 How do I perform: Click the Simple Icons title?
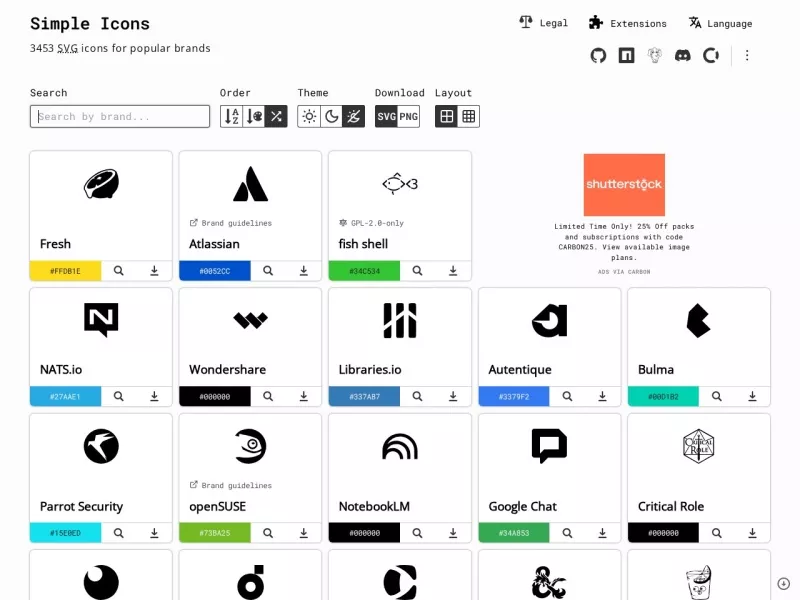click(x=90, y=23)
